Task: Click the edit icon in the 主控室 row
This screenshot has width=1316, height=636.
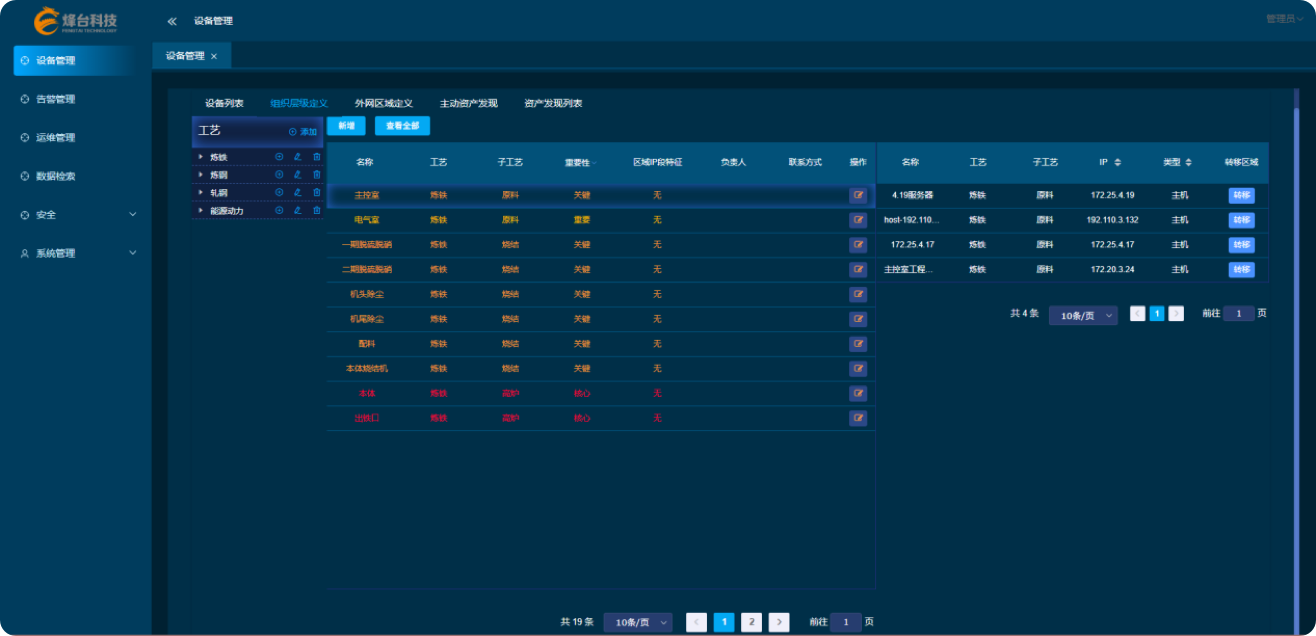Action: coord(858,195)
